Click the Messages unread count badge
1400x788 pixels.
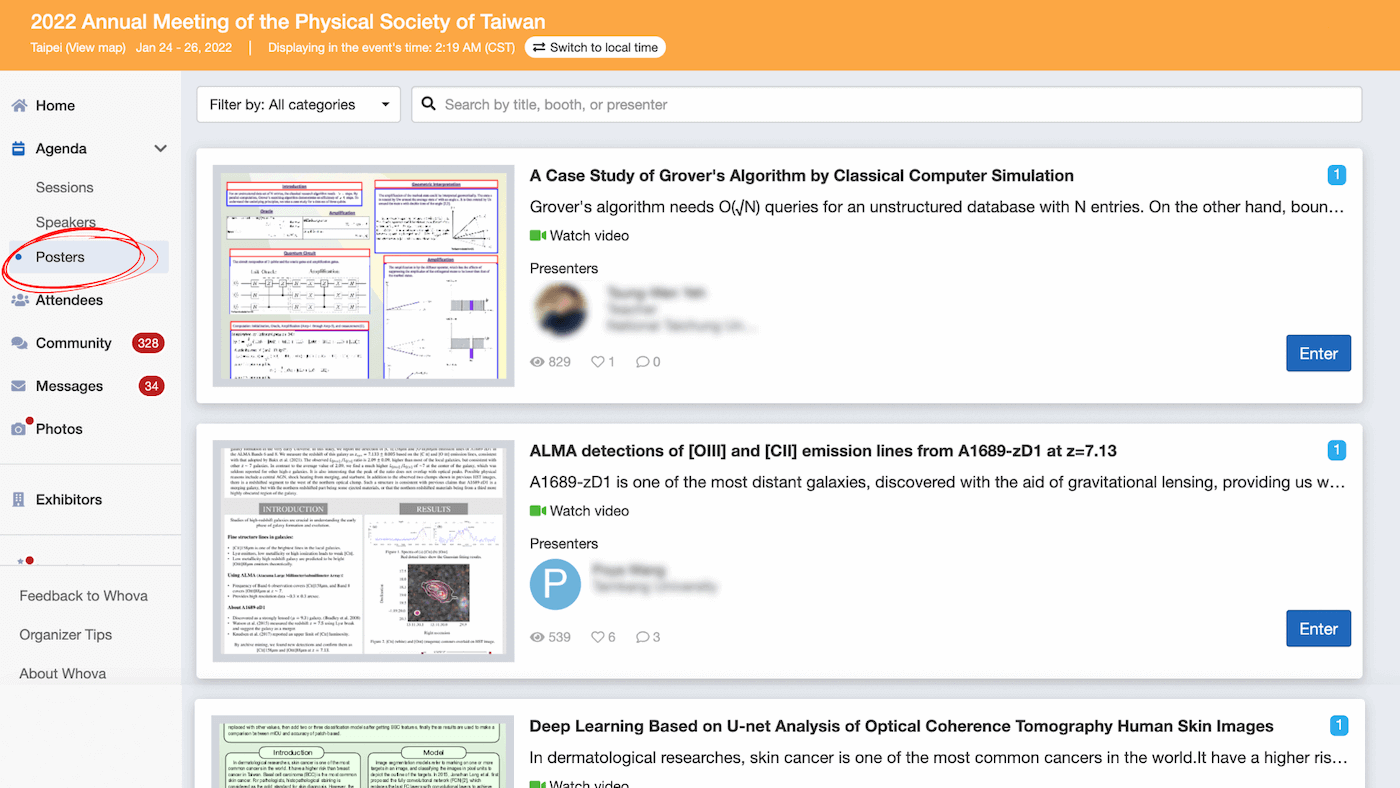[151, 385]
